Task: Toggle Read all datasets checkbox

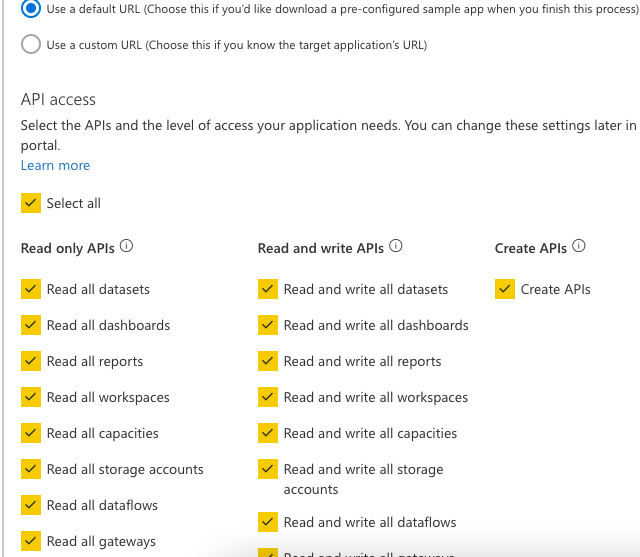Action: click(x=31, y=289)
